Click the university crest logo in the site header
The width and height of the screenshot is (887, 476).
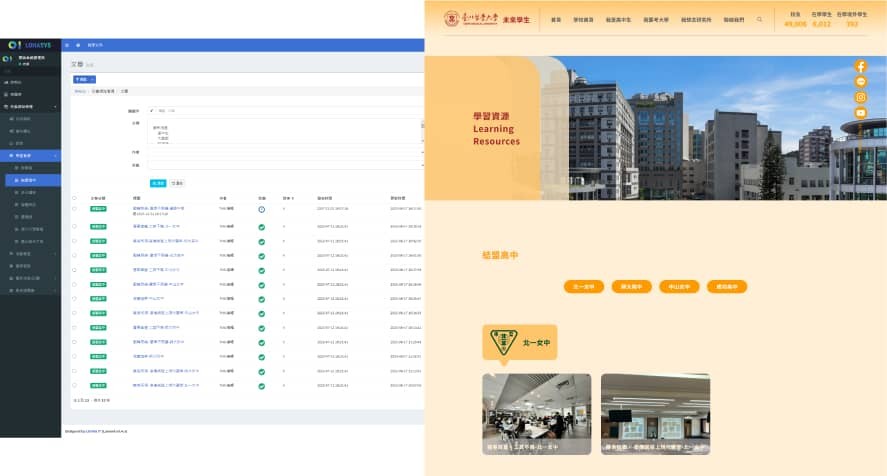tap(451, 19)
